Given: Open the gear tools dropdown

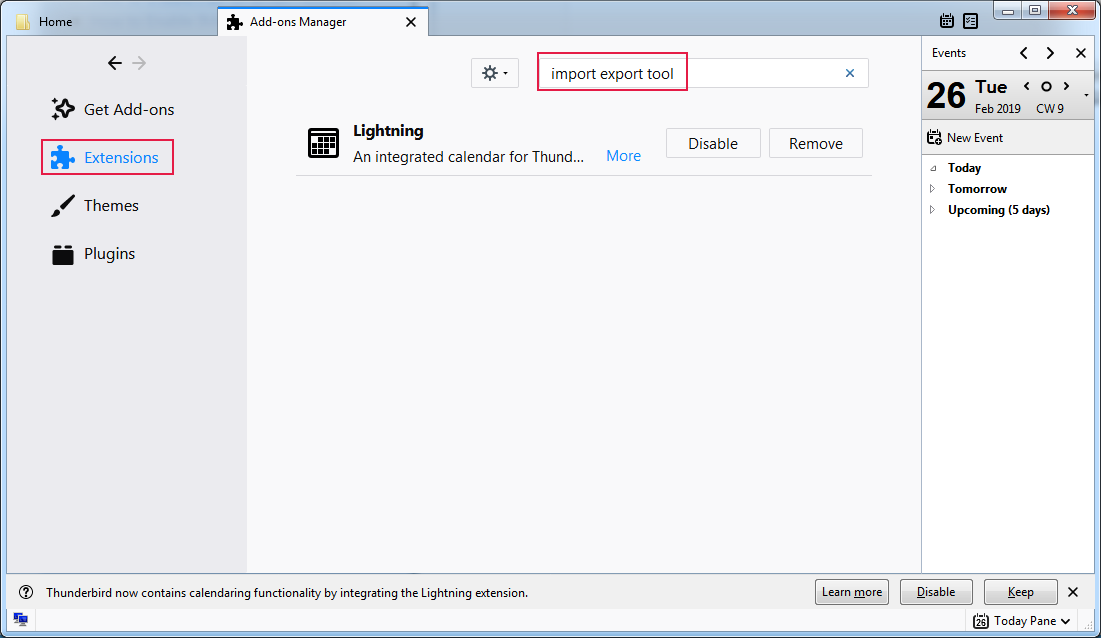Looking at the screenshot, I should (495, 73).
